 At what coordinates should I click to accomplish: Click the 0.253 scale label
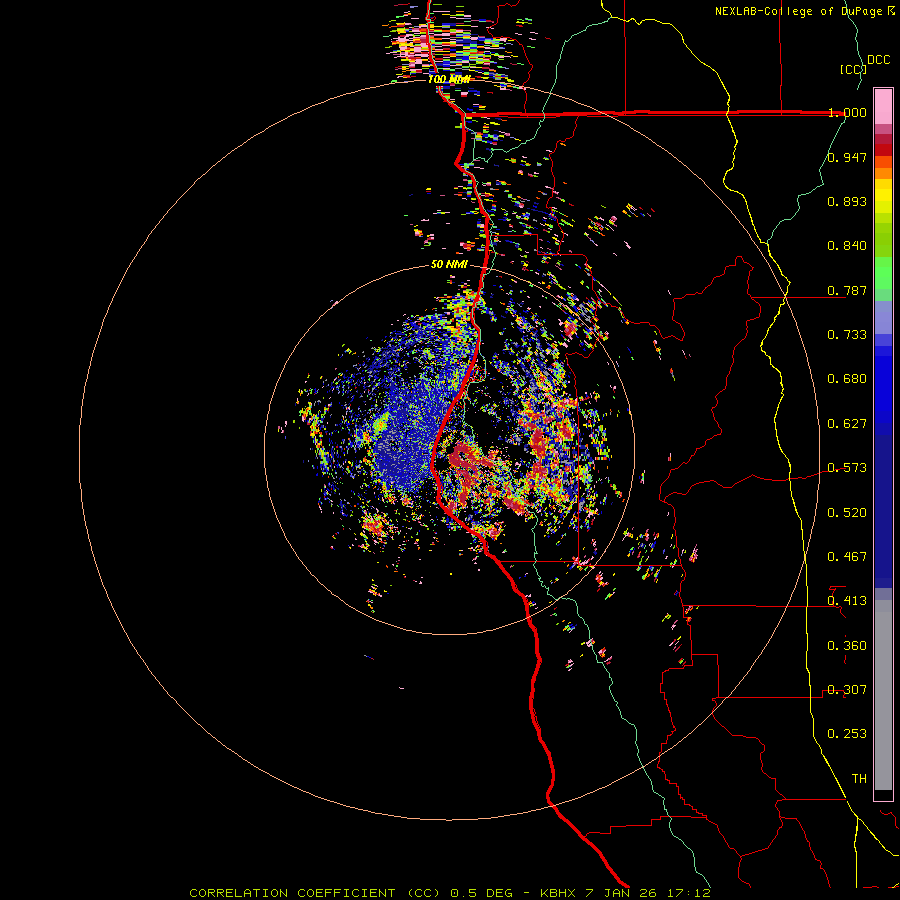coord(847,734)
